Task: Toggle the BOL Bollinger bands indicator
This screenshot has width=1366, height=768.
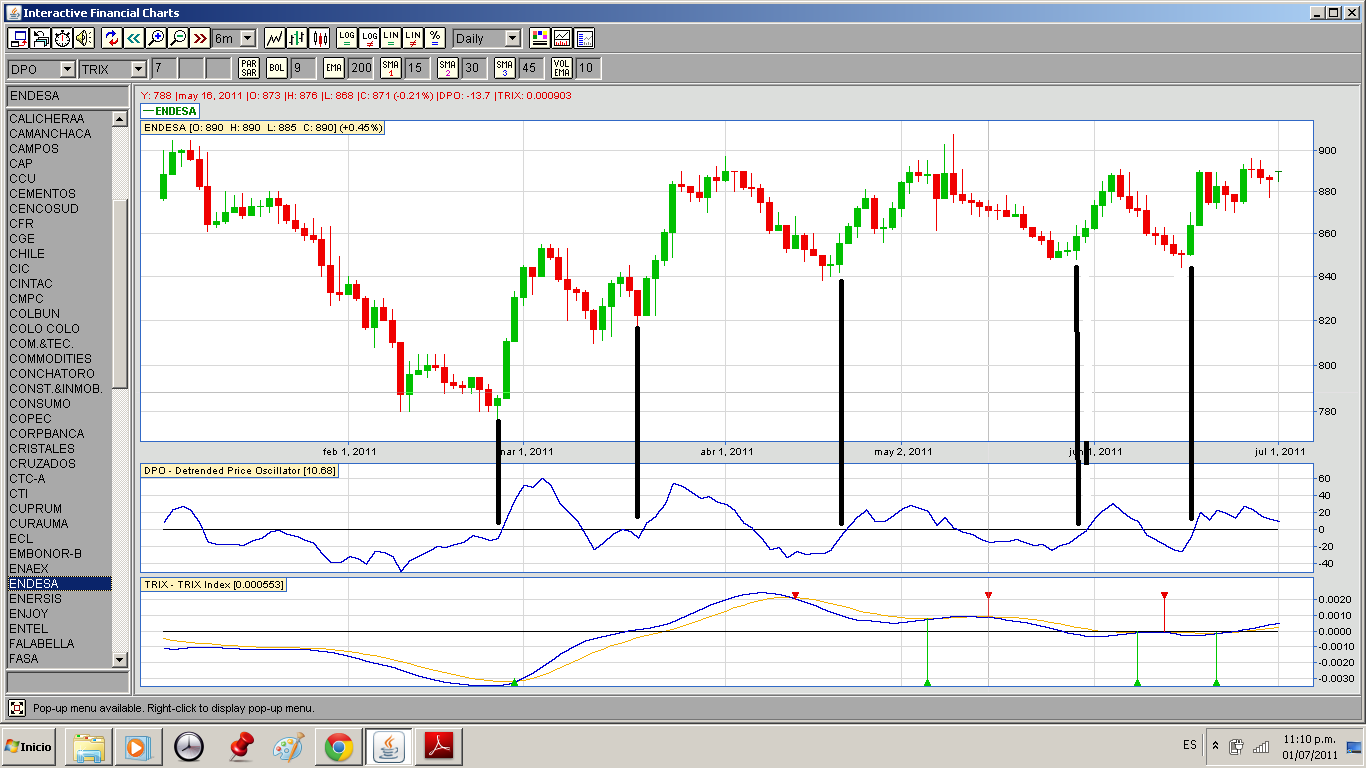Action: point(277,68)
